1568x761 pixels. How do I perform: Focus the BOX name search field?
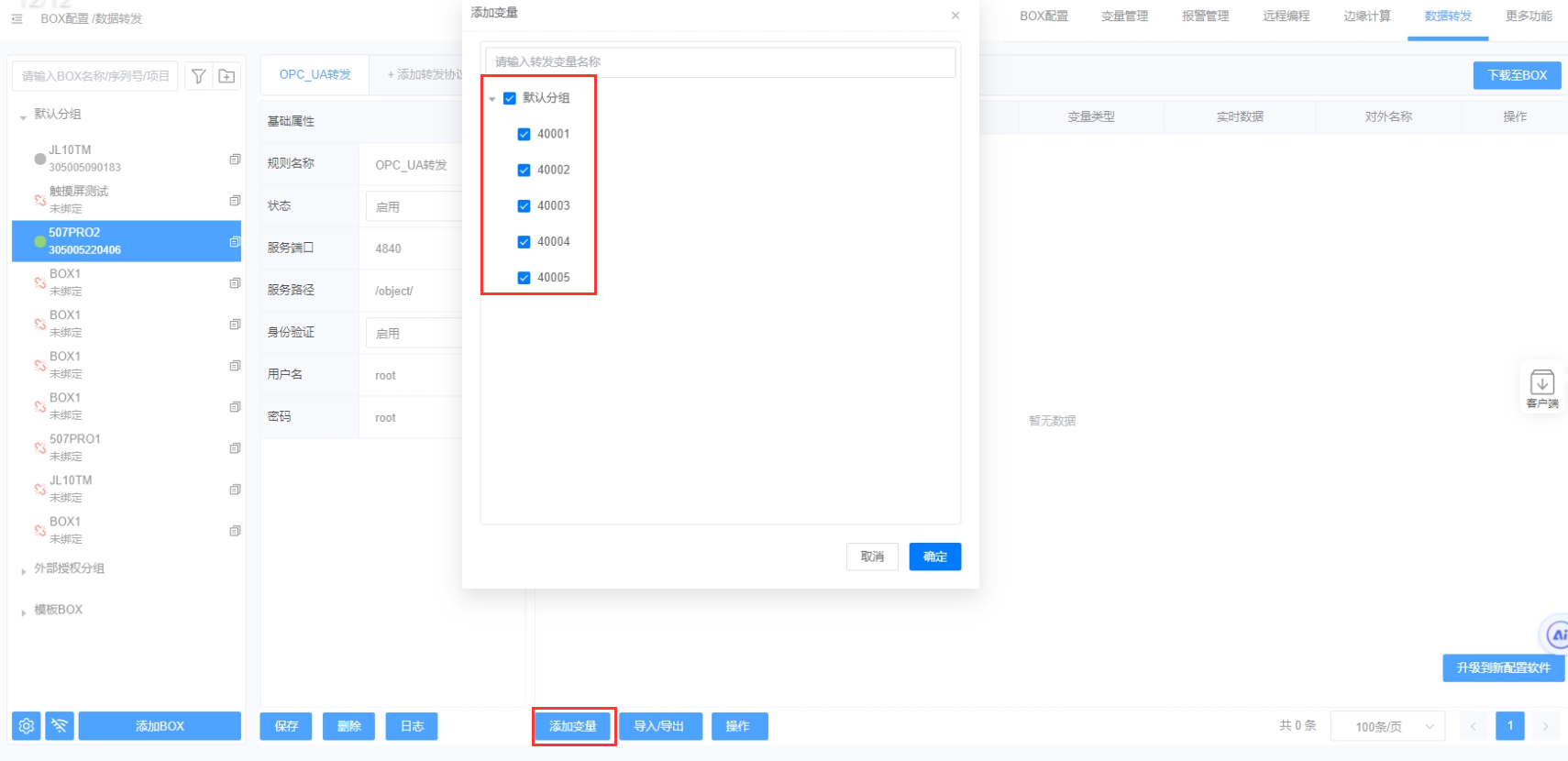pos(95,76)
